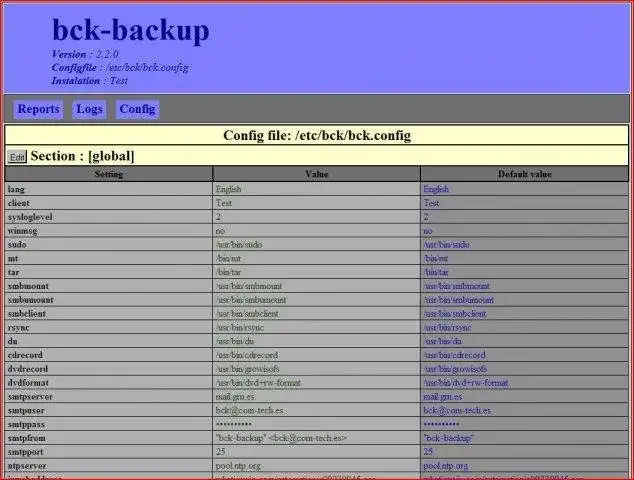Click the bck-backup page title
The width and height of the screenshot is (634, 480).
click(x=131, y=30)
